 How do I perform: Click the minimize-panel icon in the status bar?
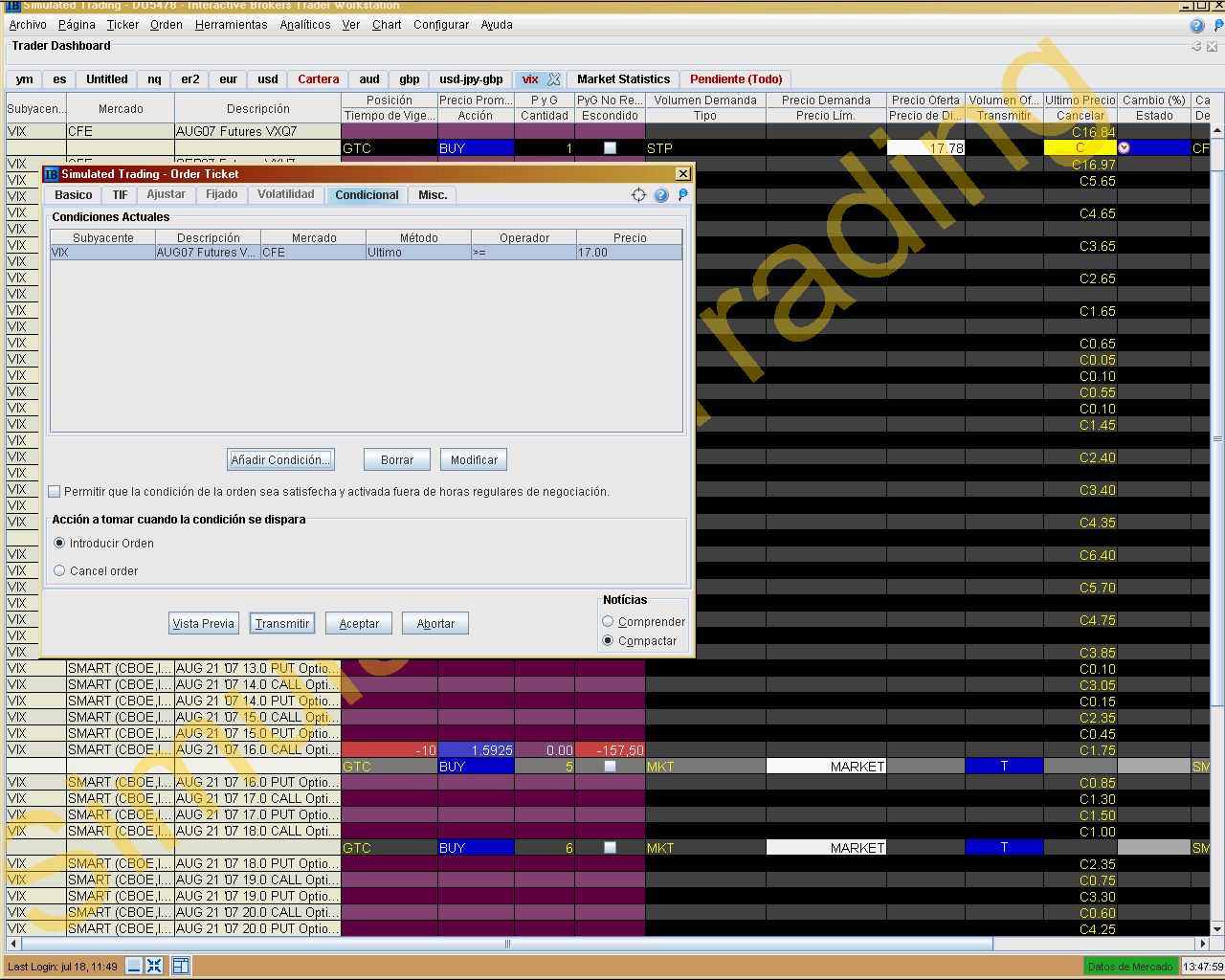tap(135, 966)
